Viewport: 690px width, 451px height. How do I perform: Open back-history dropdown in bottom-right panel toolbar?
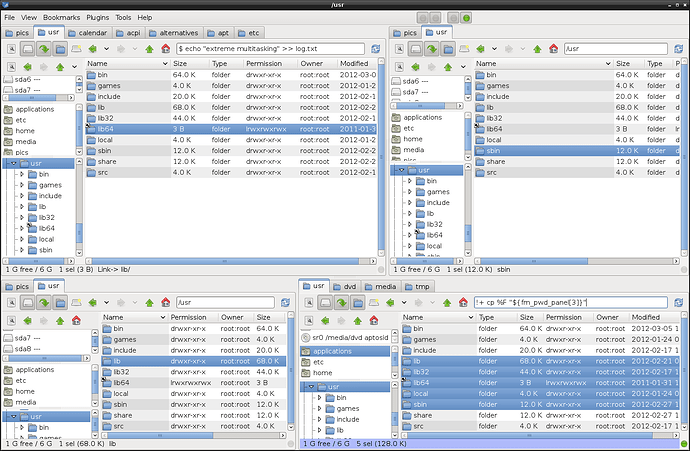coord(404,303)
